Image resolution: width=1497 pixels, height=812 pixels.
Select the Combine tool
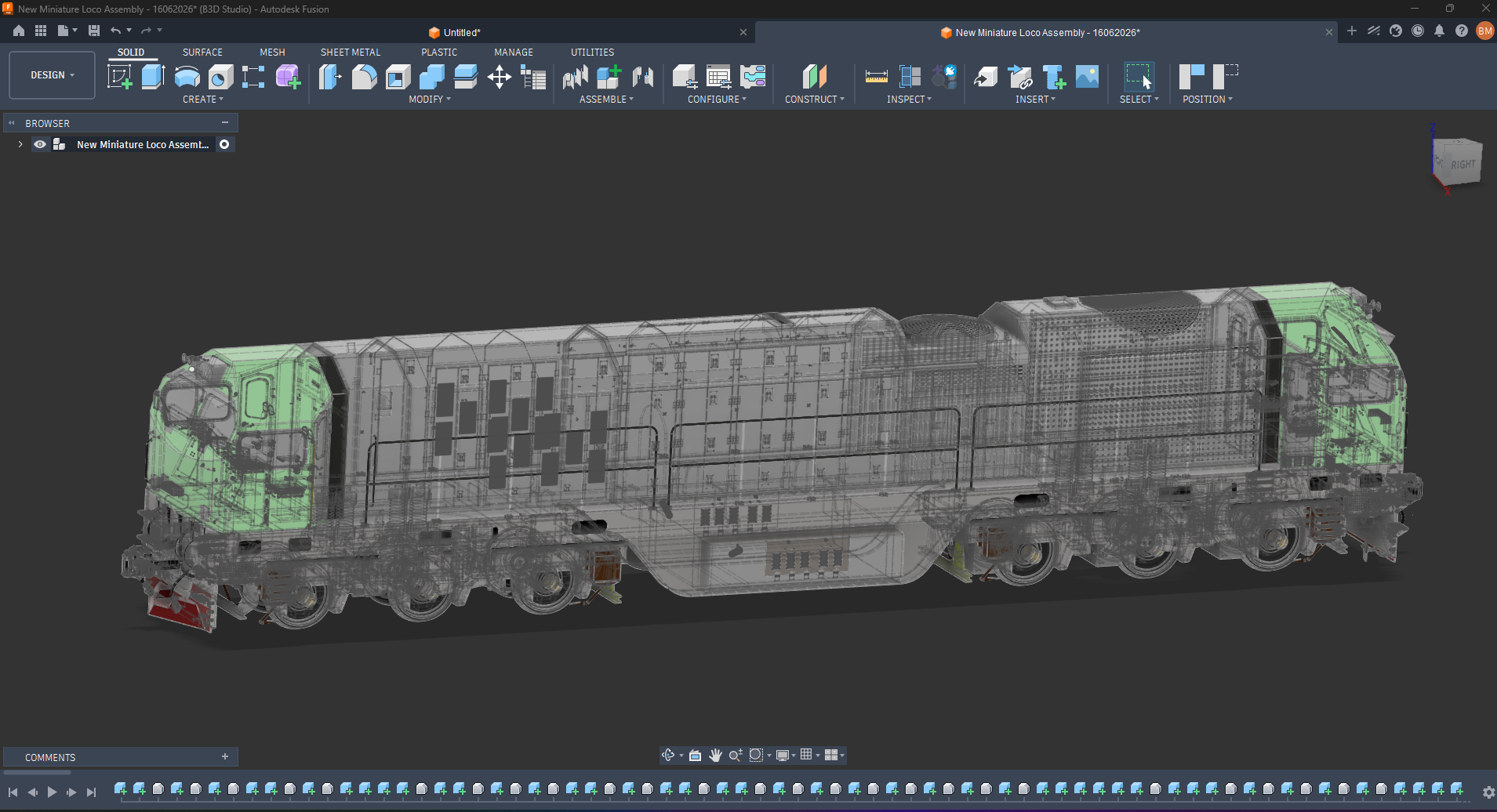click(431, 77)
